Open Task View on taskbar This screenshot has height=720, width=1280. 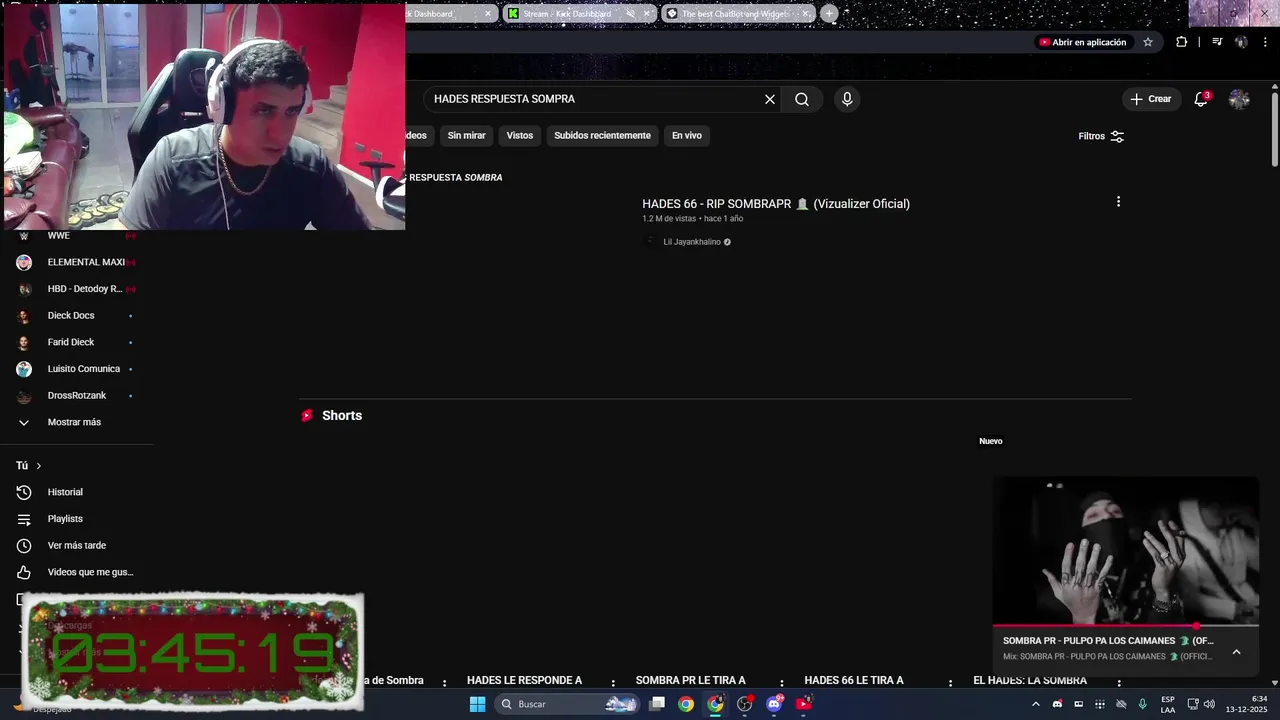[657, 704]
